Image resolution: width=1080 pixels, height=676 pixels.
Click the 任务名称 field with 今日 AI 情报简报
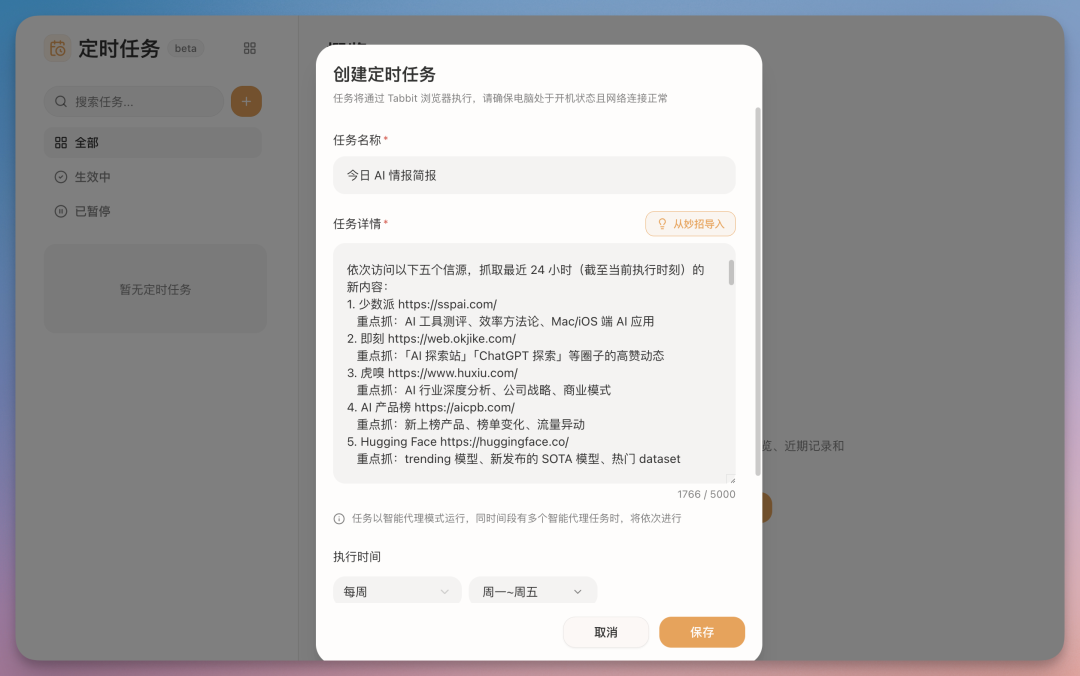[534, 175]
